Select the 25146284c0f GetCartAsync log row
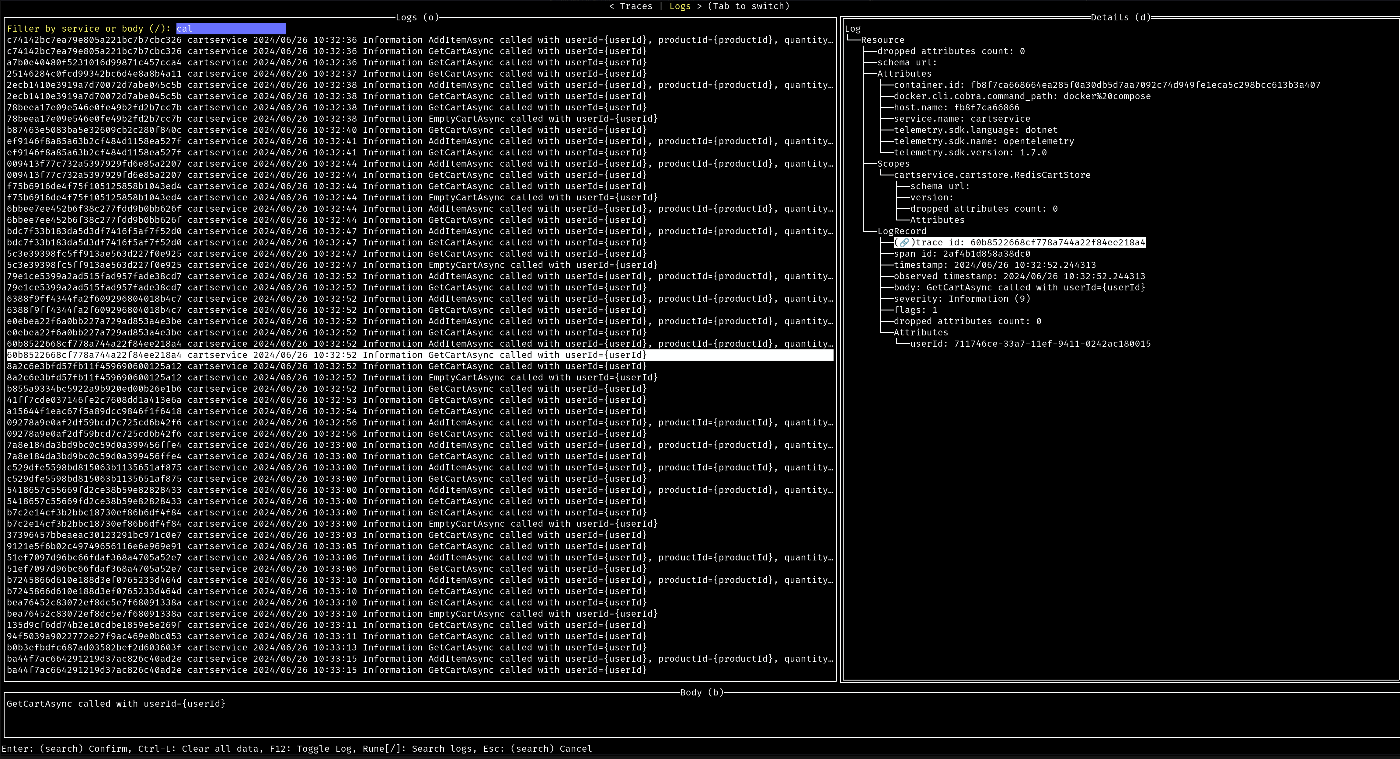This screenshot has width=1400, height=759. pos(420,74)
